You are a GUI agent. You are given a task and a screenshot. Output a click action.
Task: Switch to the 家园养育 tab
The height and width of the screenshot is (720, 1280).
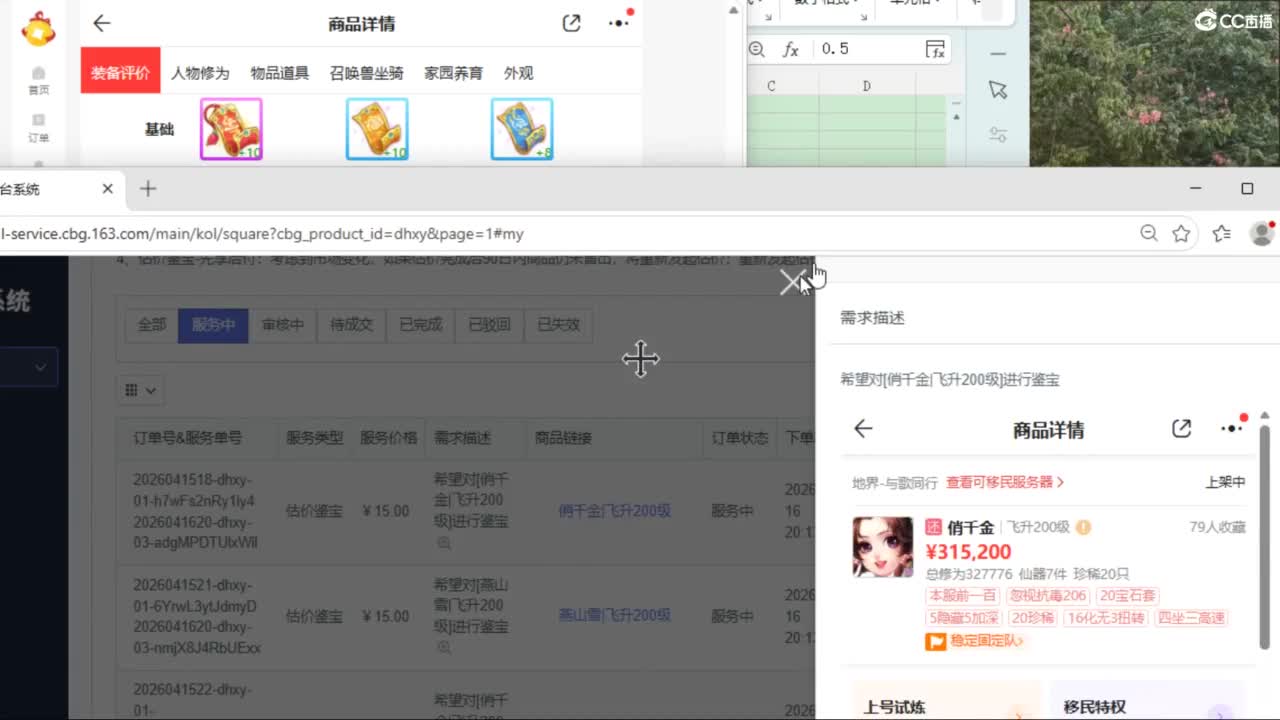point(454,73)
